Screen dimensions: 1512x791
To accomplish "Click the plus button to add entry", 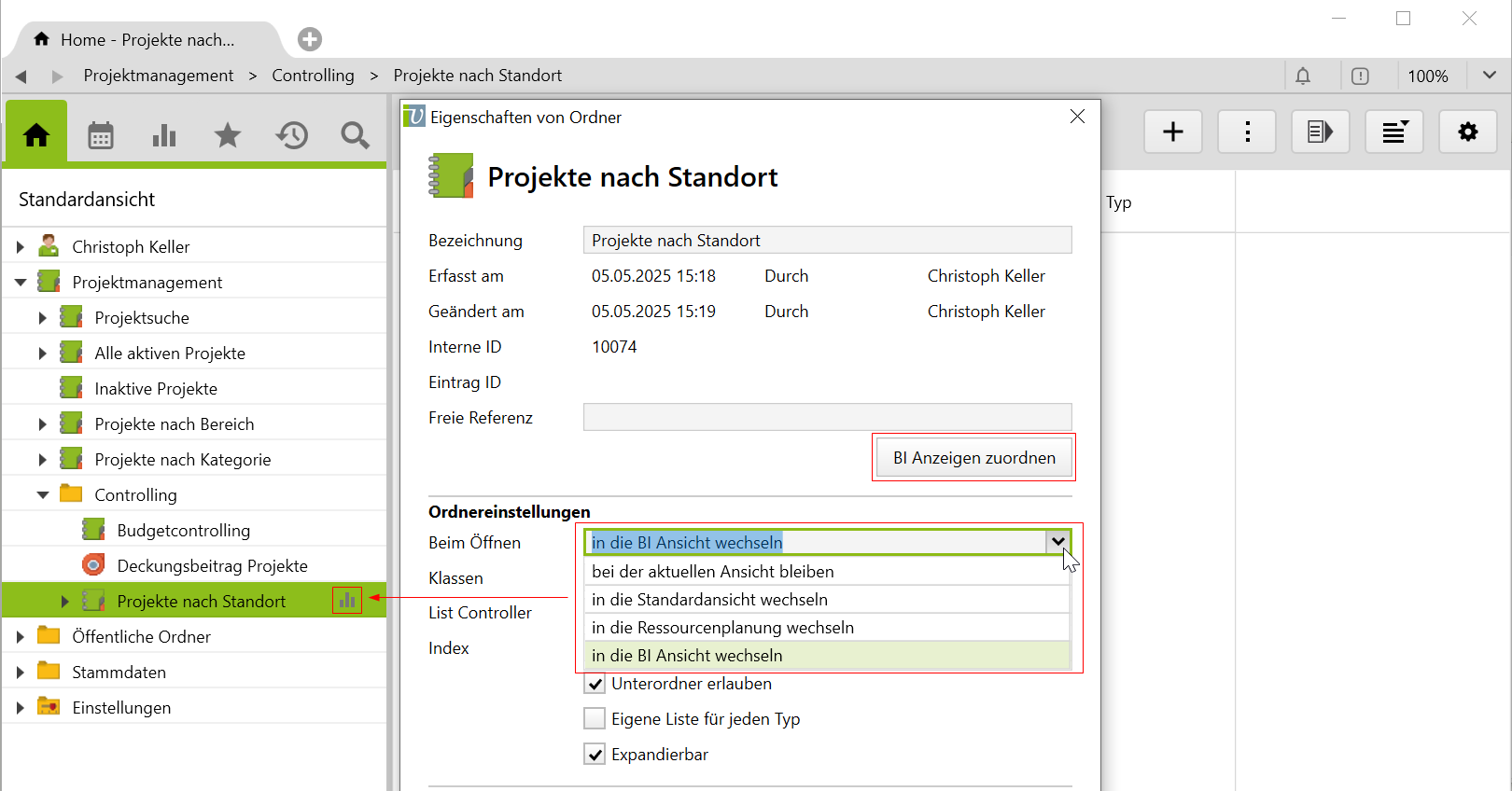I will click(1172, 132).
